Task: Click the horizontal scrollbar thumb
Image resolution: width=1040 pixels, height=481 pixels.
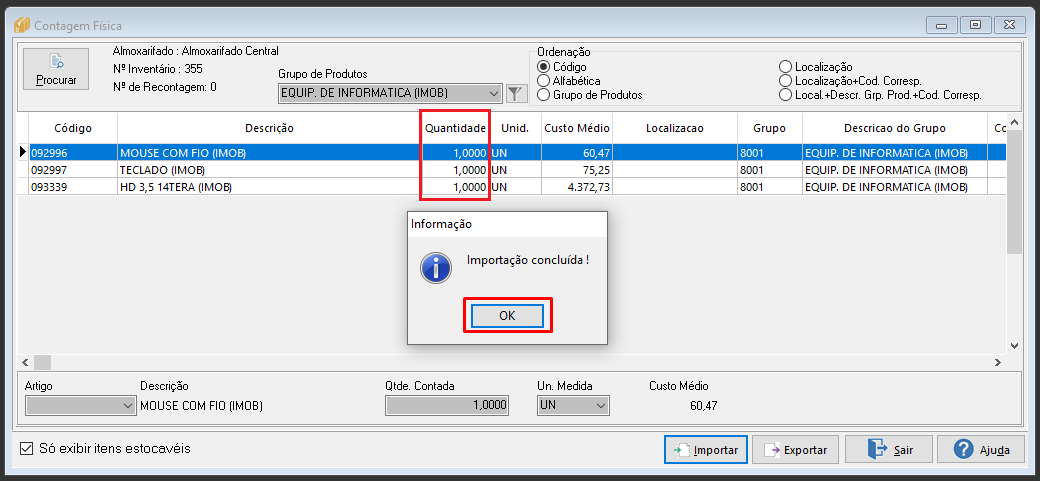Action: (x=42, y=362)
